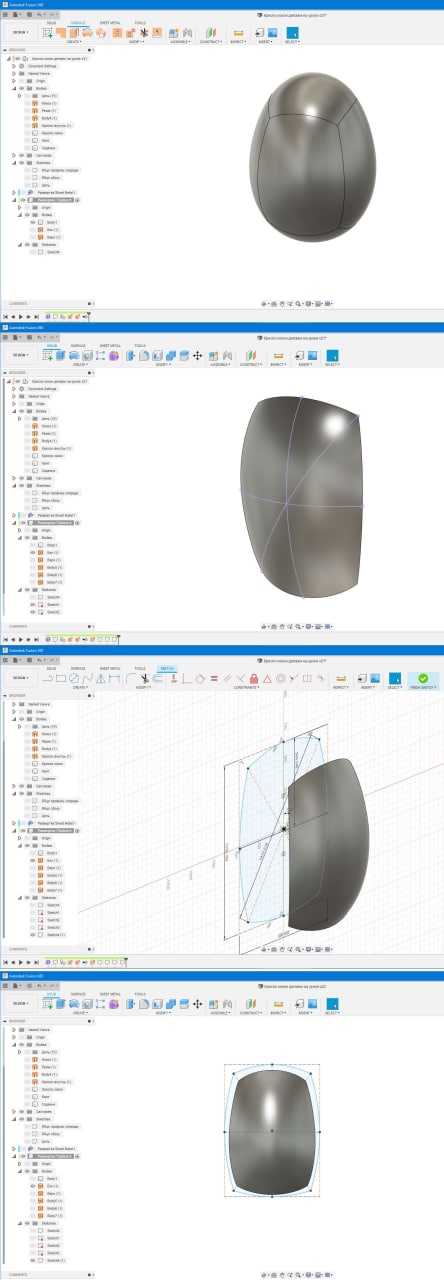Image resolution: width=444 pixels, height=1280 pixels.
Task: Click the Orbit navigation icon in top window
Action: point(263,302)
